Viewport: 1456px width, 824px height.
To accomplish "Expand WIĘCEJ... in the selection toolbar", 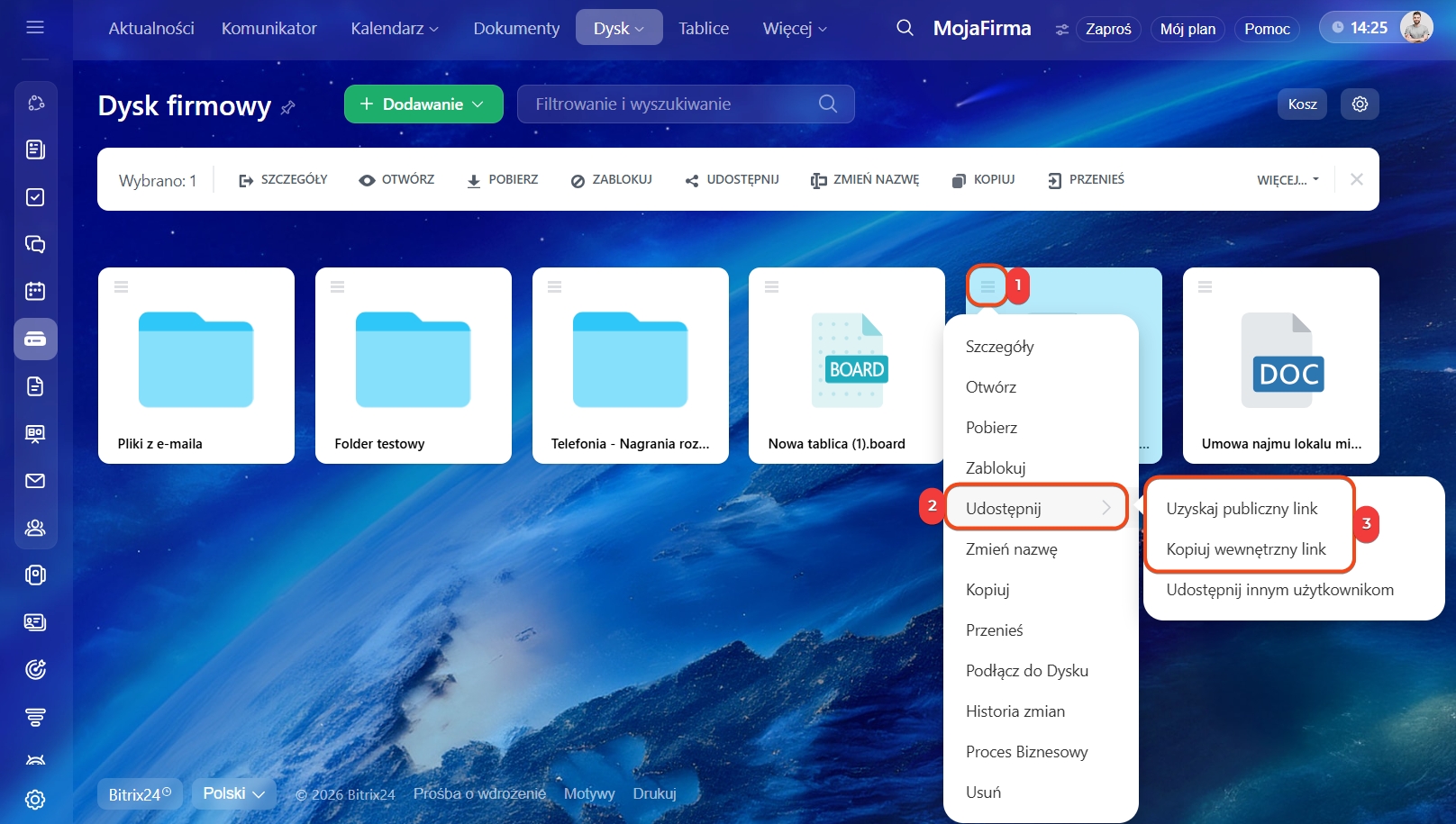I will [x=1288, y=180].
